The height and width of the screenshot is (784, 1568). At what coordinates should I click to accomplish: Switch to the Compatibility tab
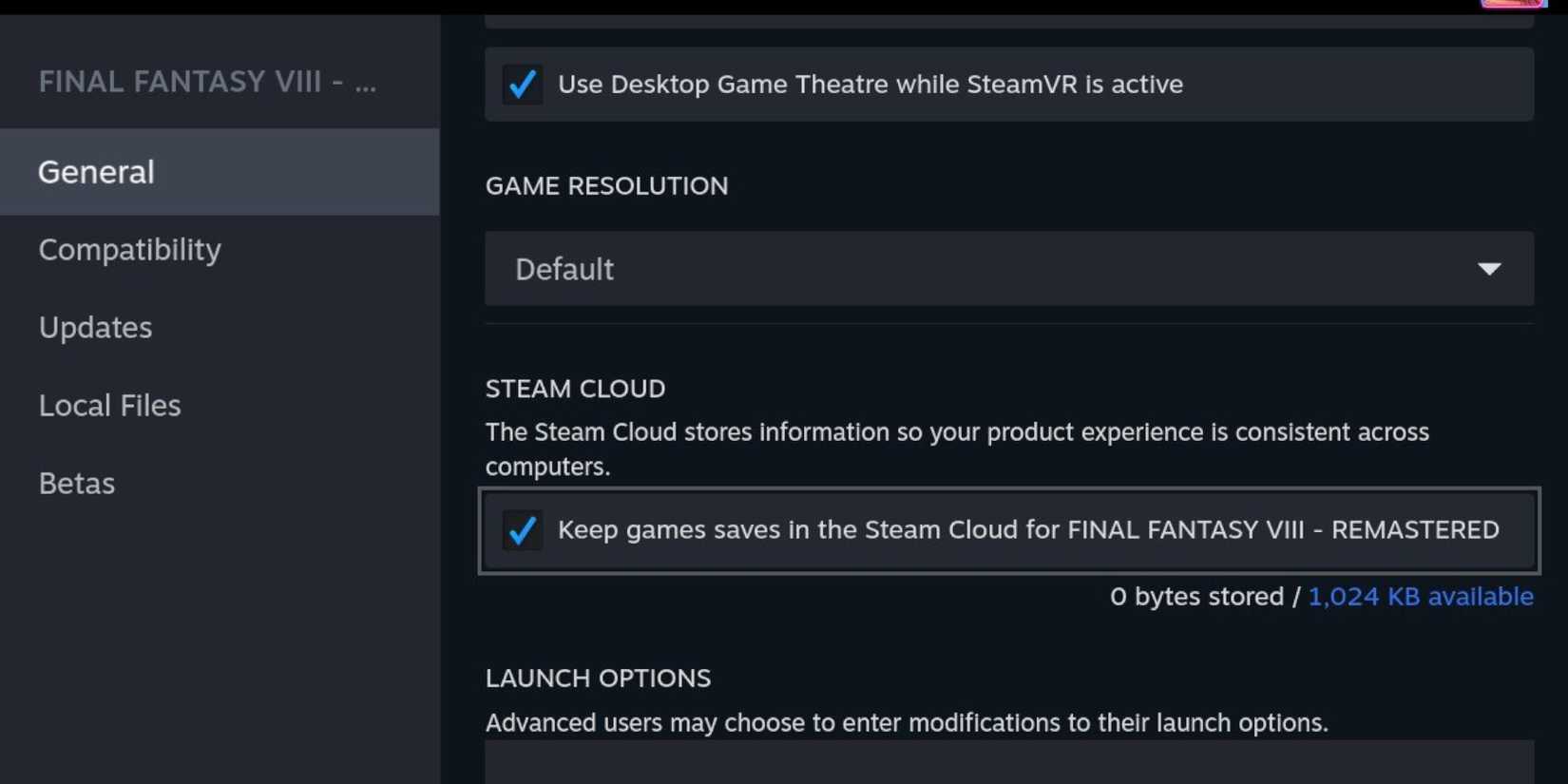tap(129, 250)
